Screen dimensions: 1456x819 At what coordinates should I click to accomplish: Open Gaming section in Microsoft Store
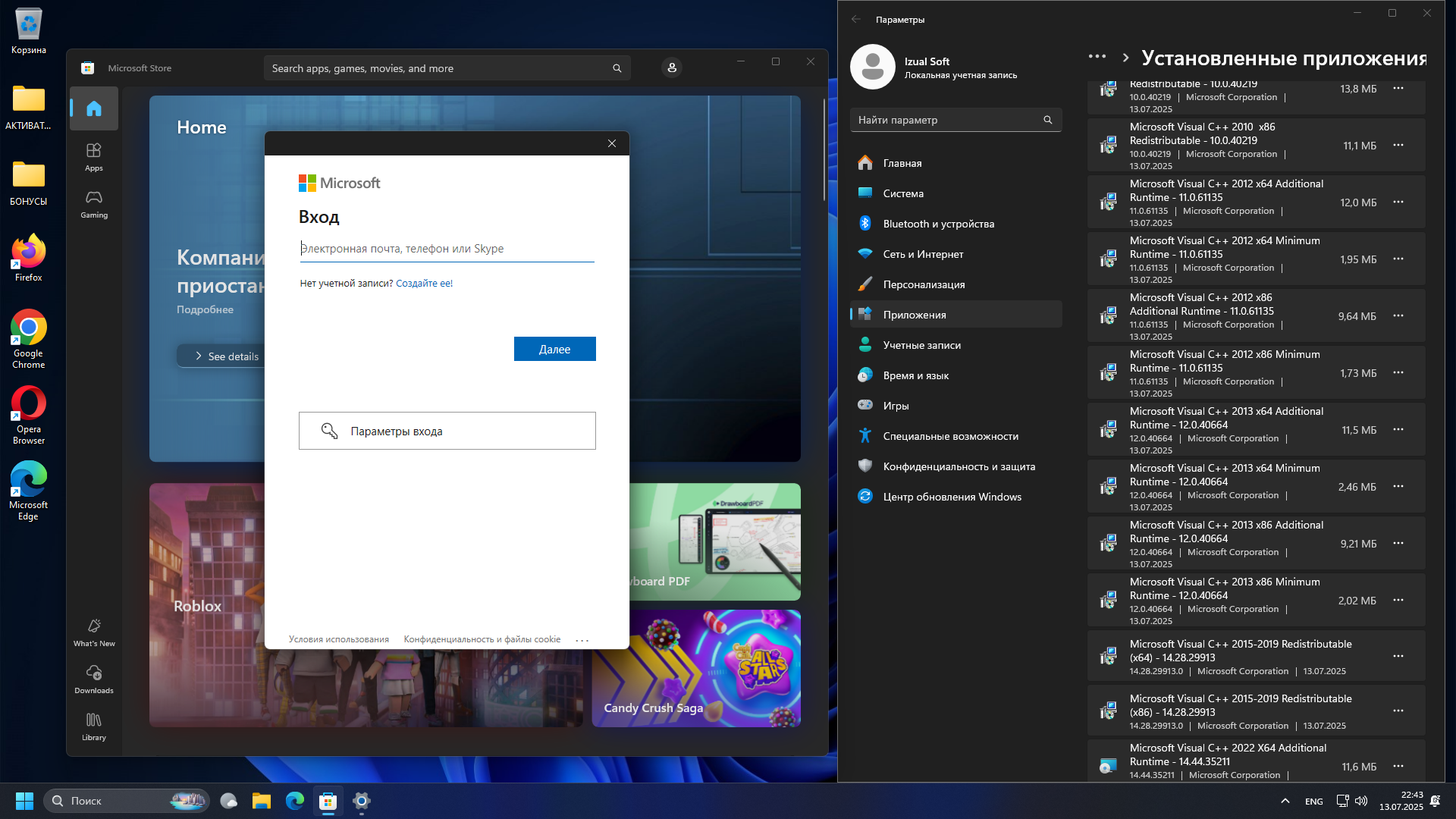point(94,204)
